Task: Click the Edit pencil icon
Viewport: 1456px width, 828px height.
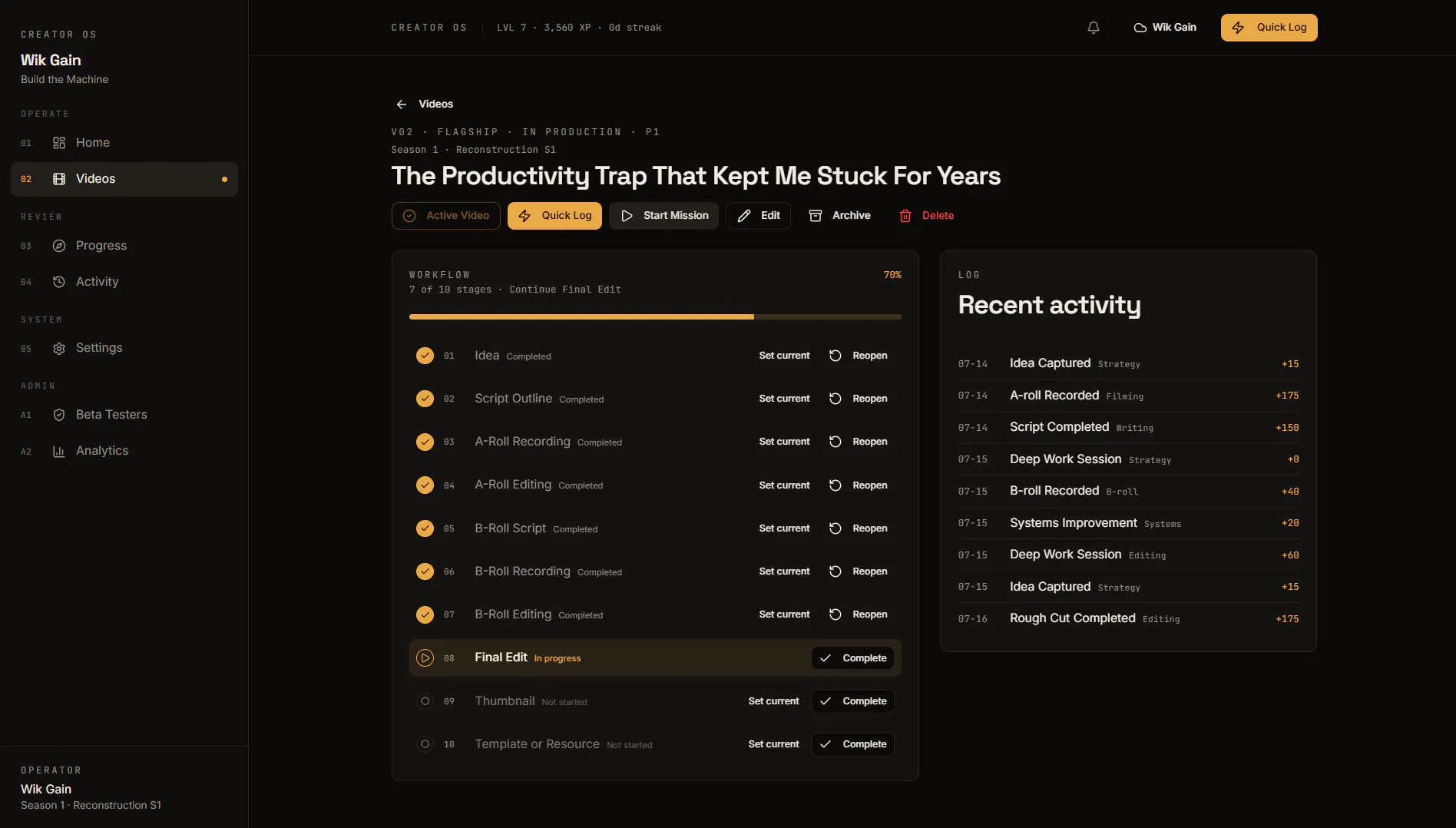Action: (x=744, y=216)
